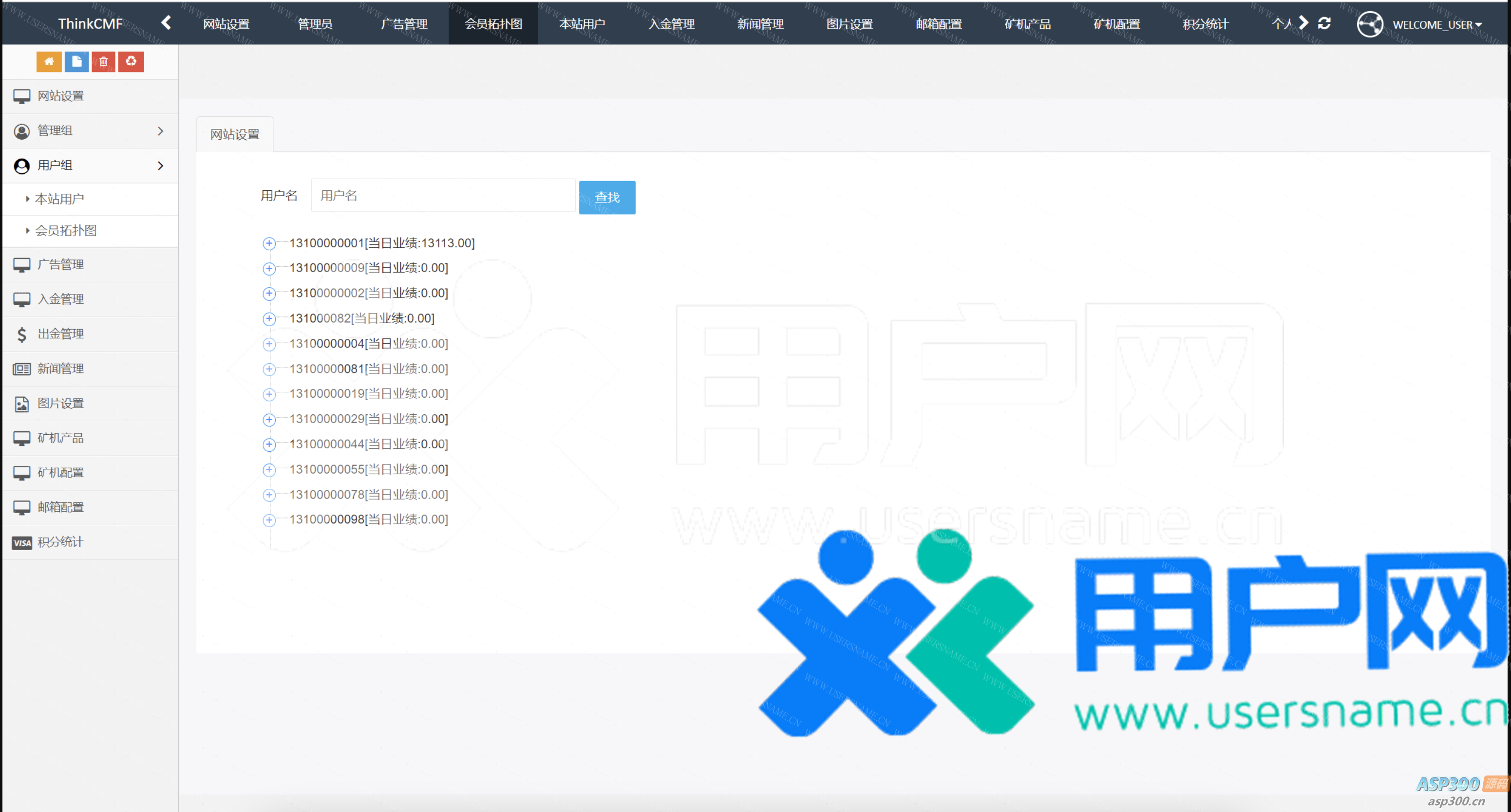Expand the 管理组 sidebar chevron
Screen dimensions: 1511x812
(x=160, y=131)
